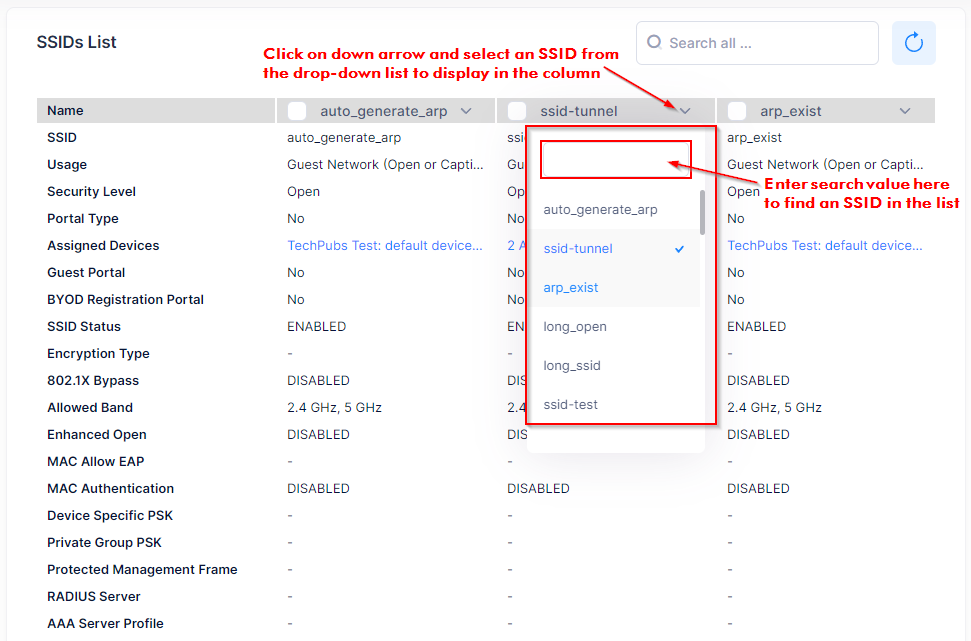Click the refresh icon button
The width and height of the screenshot is (971, 641).
(x=913, y=43)
